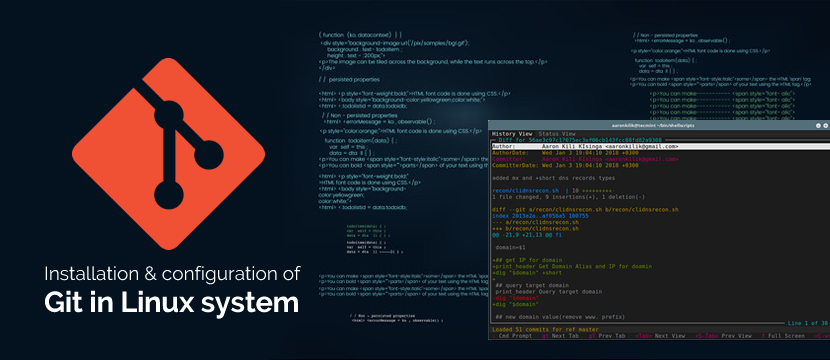Click the 'domain=$1' line
This screenshot has width=830, height=360.
[x=510, y=247]
